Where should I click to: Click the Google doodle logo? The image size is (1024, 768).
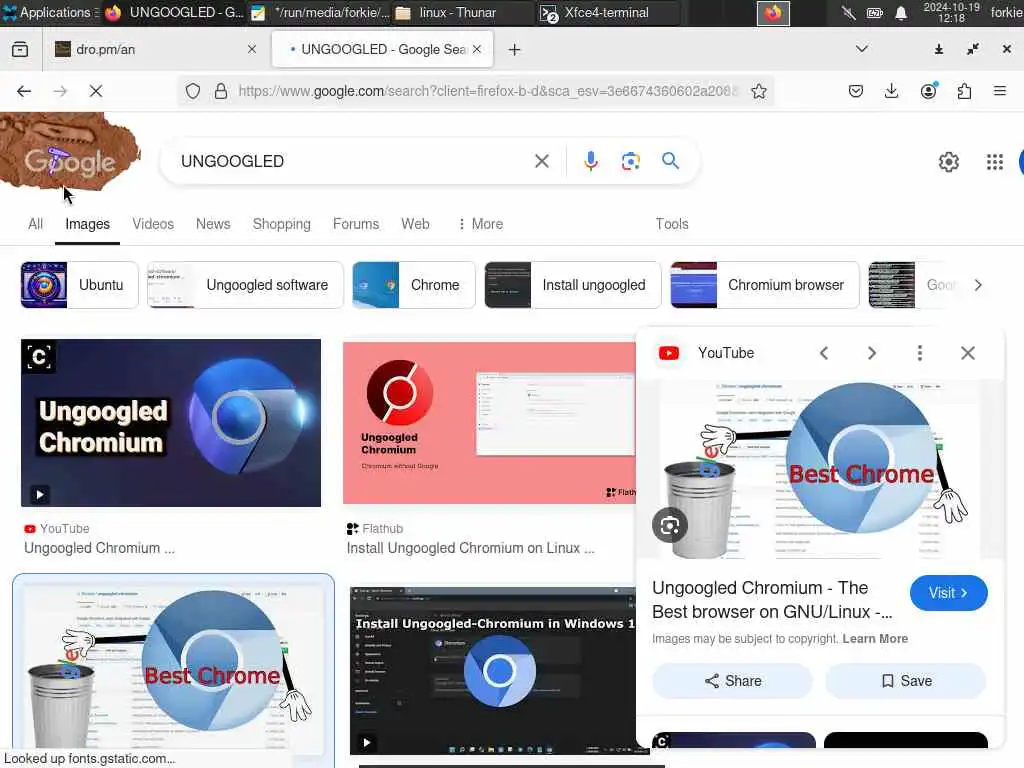(x=70, y=153)
